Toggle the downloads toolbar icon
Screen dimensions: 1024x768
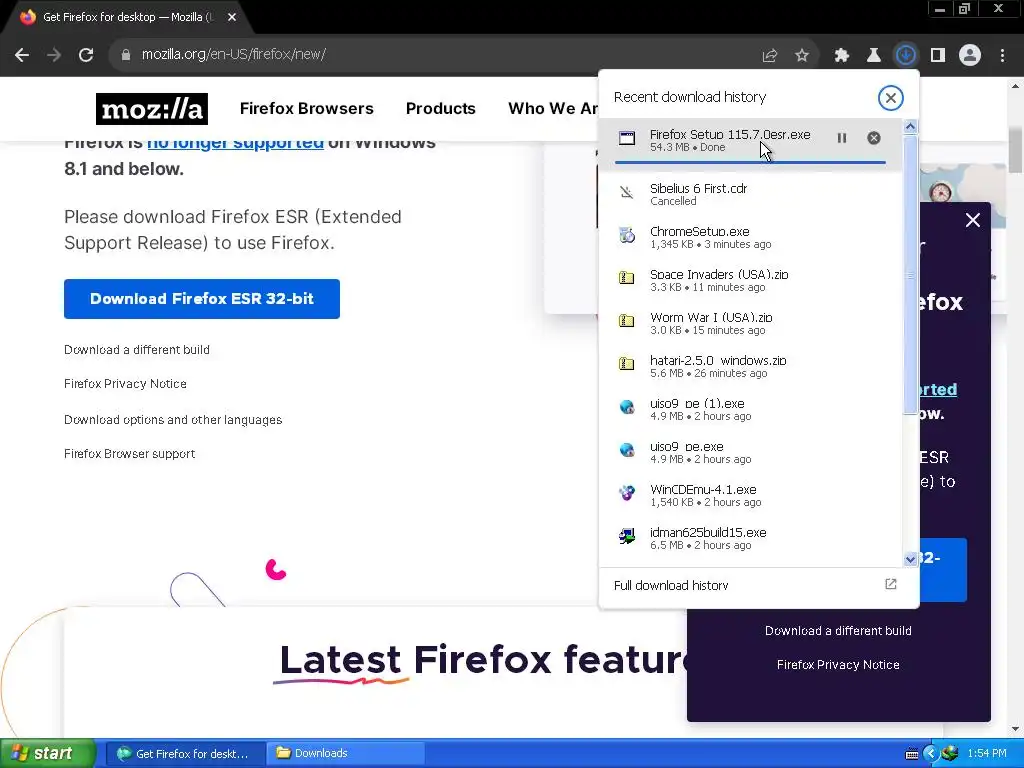tap(906, 56)
